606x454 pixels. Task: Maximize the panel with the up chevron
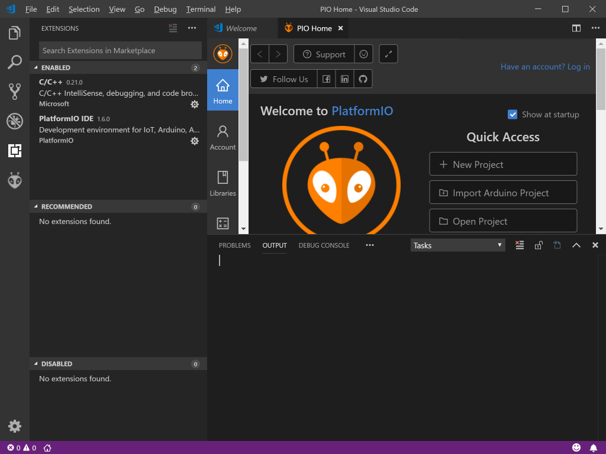[576, 245]
